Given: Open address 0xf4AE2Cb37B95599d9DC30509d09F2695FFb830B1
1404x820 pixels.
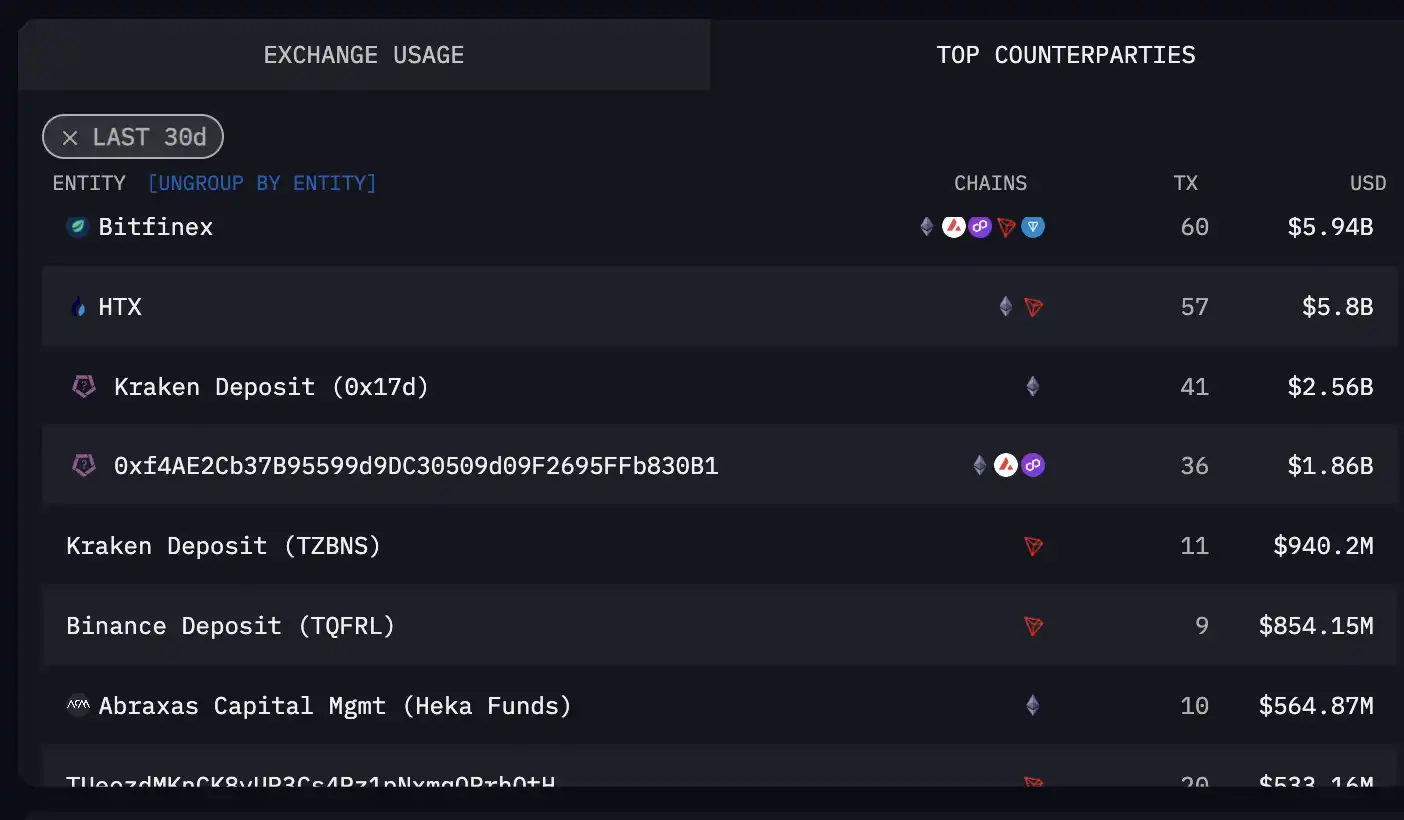Looking at the screenshot, I should click(x=416, y=466).
